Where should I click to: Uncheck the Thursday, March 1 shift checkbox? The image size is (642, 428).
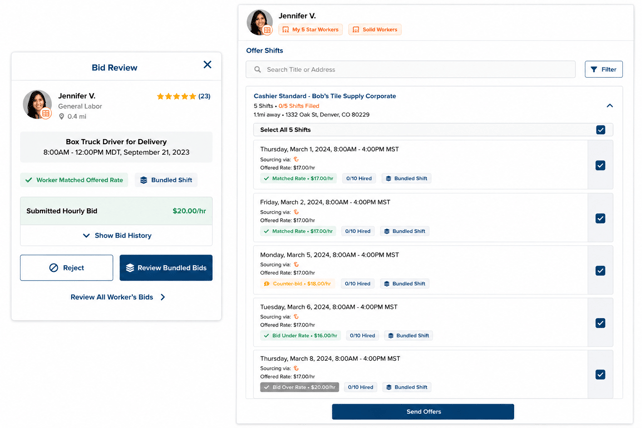click(x=600, y=165)
